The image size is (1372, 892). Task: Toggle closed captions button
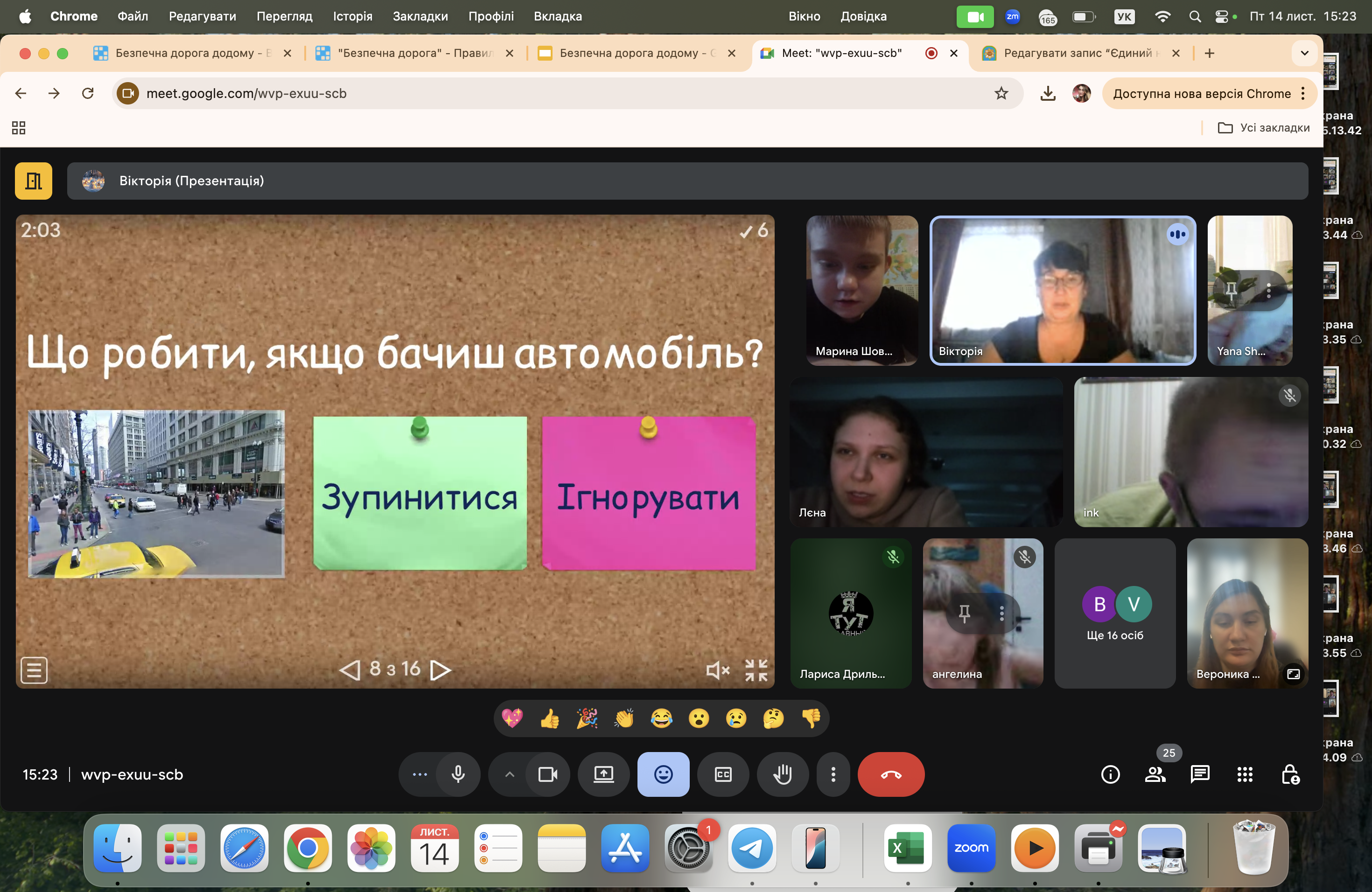click(x=723, y=774)
